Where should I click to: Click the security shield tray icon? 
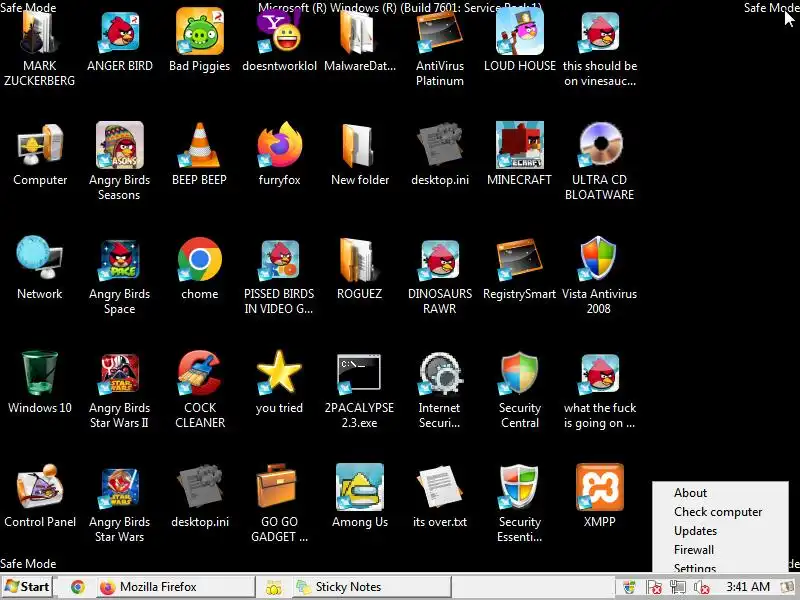[630, 588]
